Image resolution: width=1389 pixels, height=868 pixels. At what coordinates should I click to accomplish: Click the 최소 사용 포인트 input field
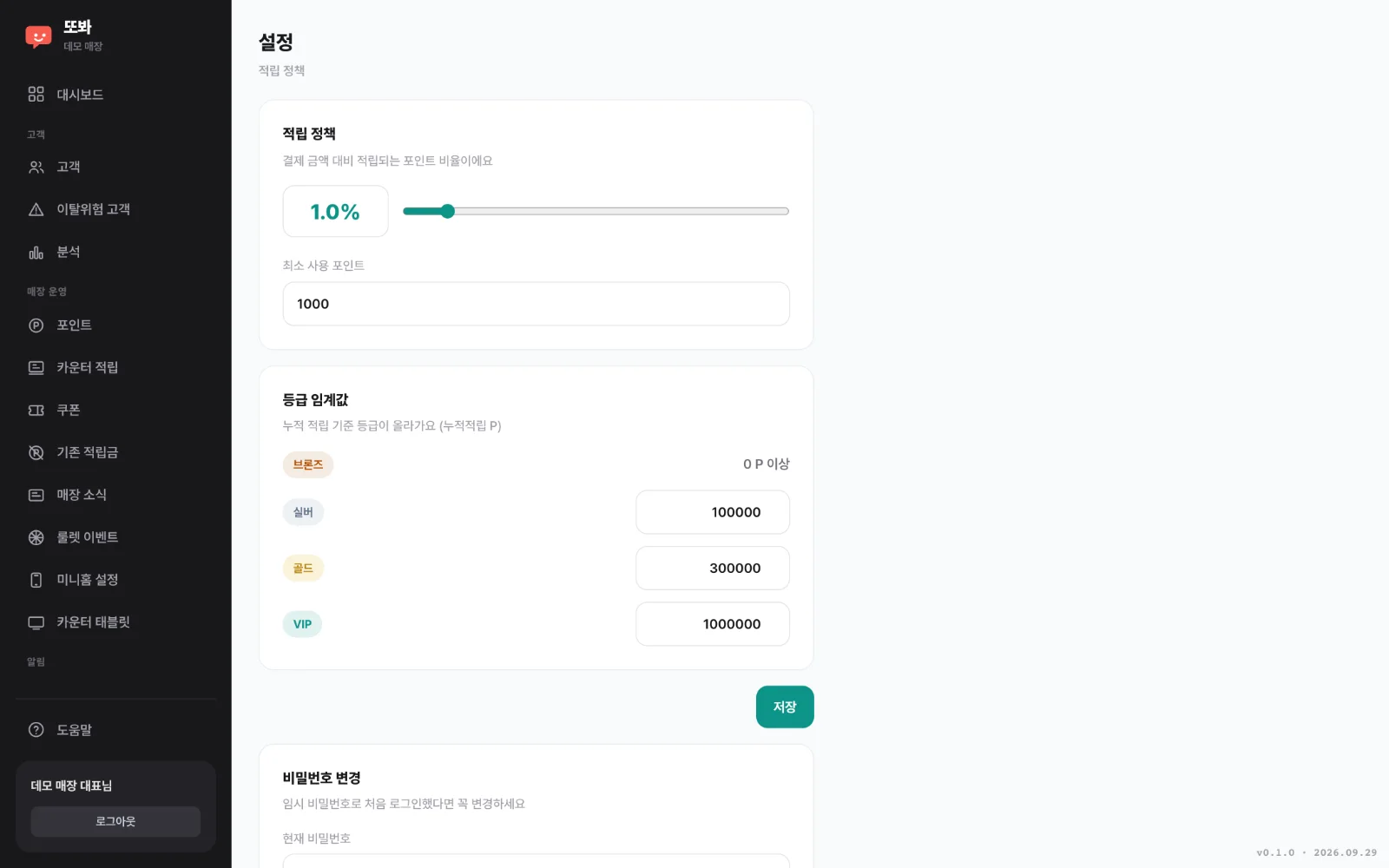tap(536, 304)
